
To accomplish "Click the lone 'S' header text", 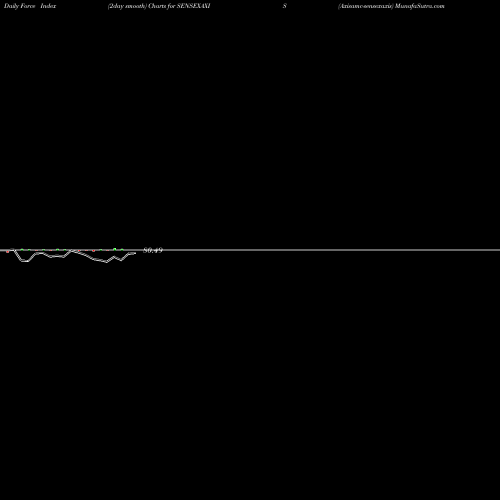I will point(285,6).
